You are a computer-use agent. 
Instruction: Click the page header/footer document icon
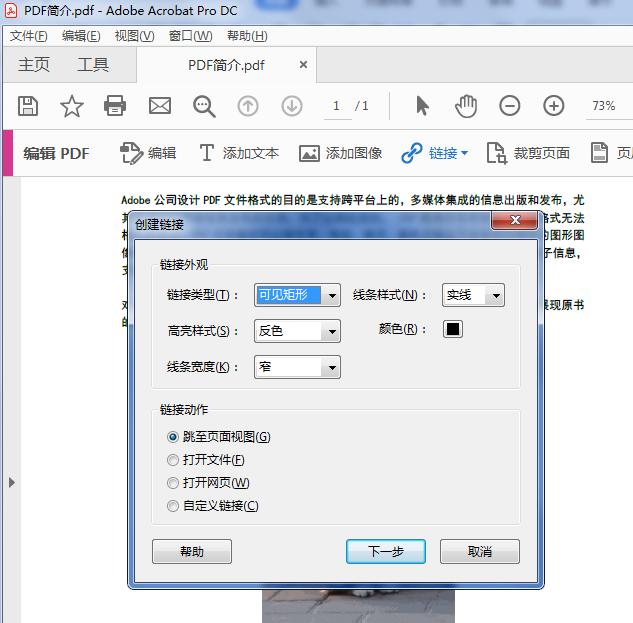click(599, 153)
